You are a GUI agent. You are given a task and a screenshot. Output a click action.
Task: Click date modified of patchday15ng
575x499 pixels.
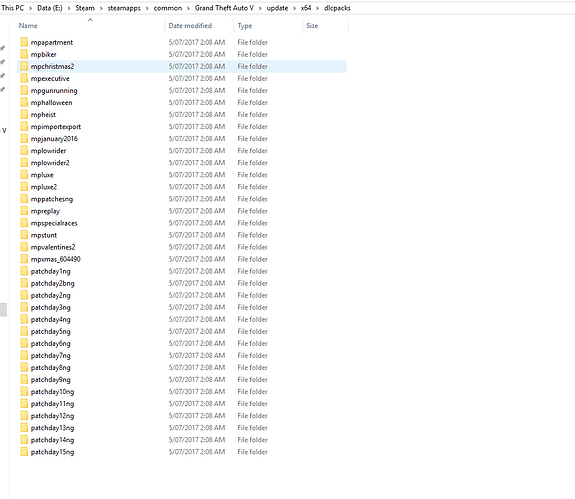(x=197, y=452)
